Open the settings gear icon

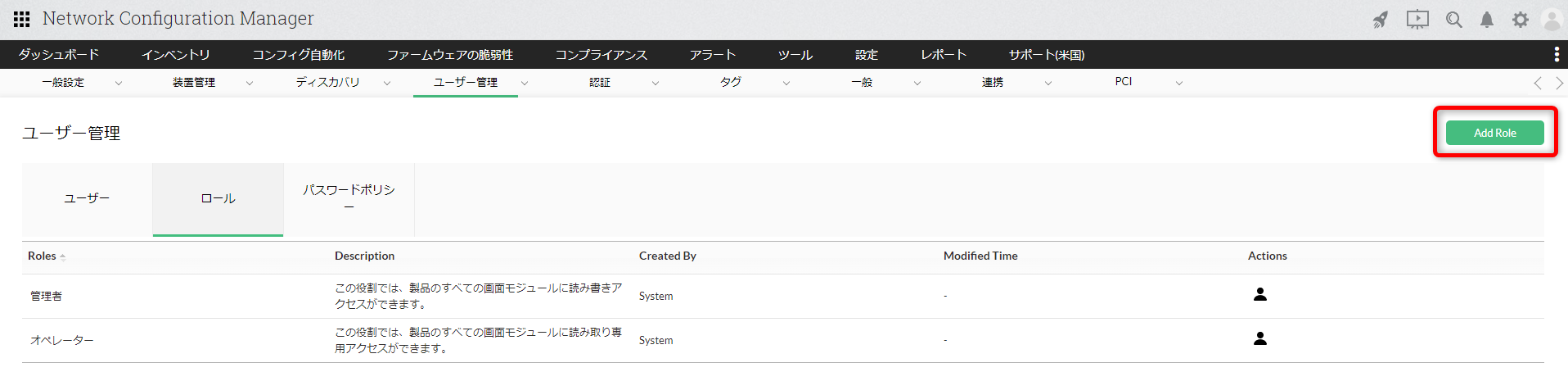(1520, 20)
